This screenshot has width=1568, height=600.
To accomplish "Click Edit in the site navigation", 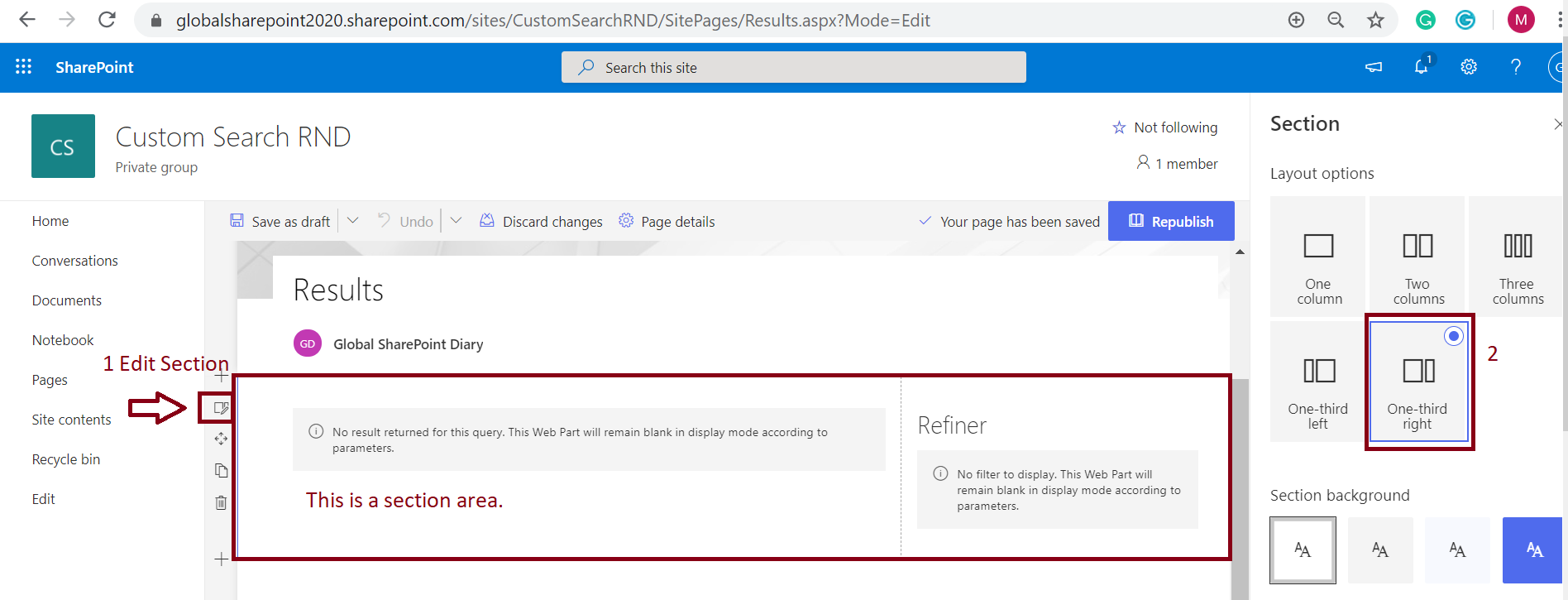I will pyautogui.click(x=44, y=499).
